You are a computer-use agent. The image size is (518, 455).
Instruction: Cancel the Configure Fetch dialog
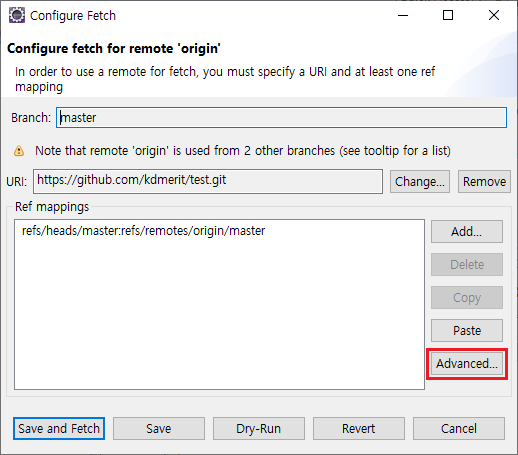(459, 428)
